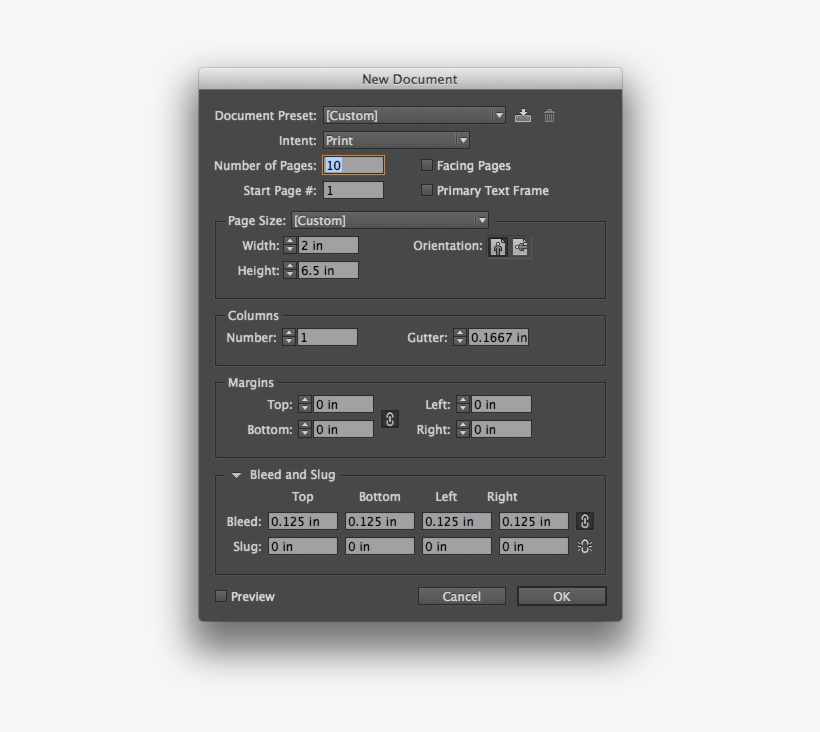The height and width of the screenshot is (732, 820).
Task: Delete the selected document preset
Action: pyautogui.click(x=549, y=115)
